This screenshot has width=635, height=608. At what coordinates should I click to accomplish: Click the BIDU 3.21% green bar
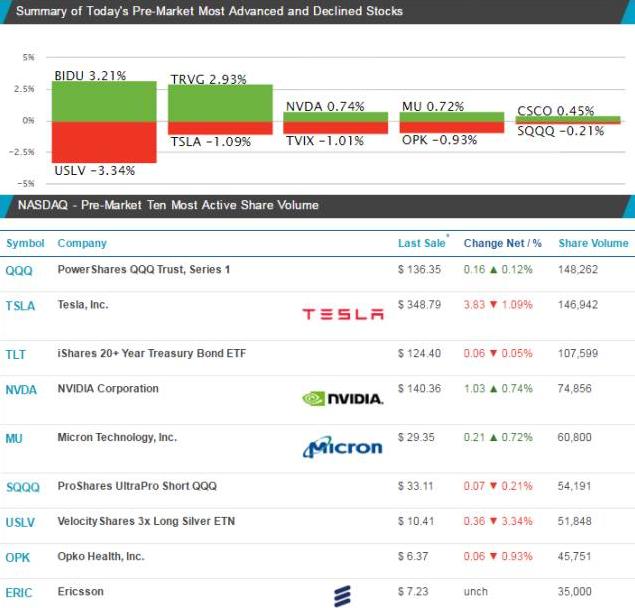[104, 101]
